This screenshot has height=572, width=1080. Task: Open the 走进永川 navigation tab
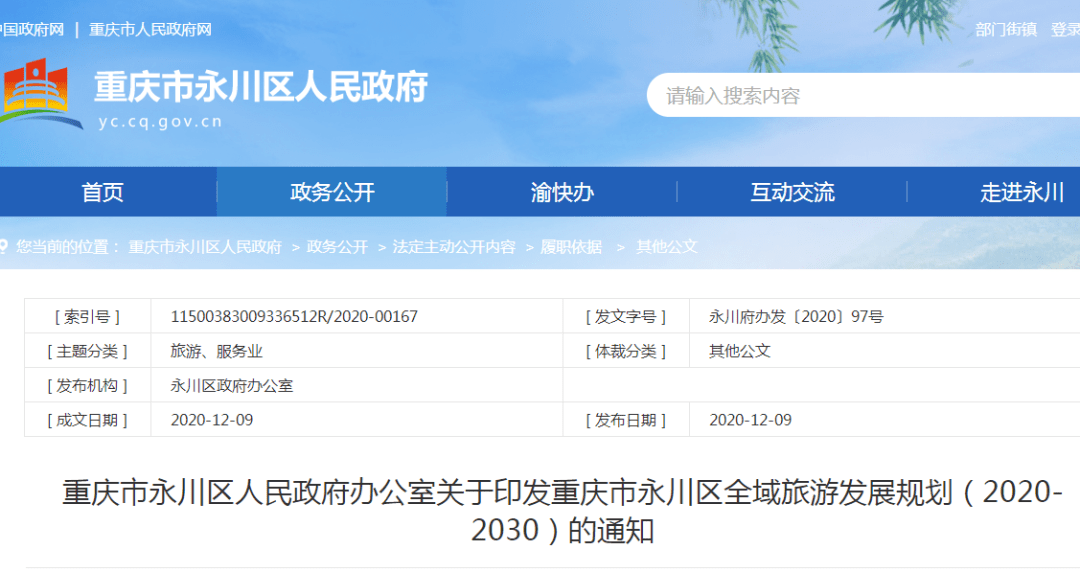[x=1022, y=192]
